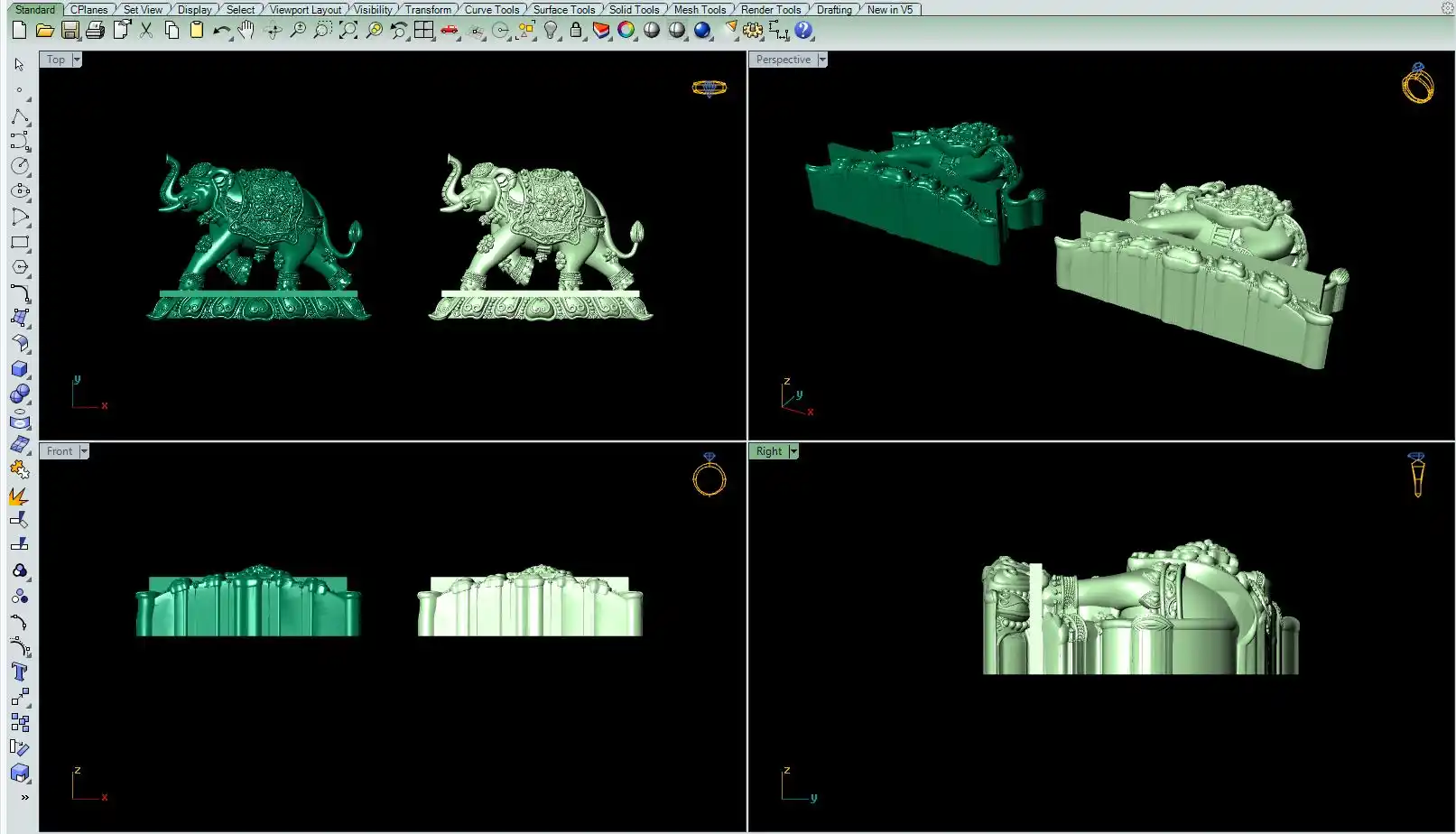This screenshot has width=1456, height=834.
Task: Toggle the four-viewport layout icon
Action: 423,31
